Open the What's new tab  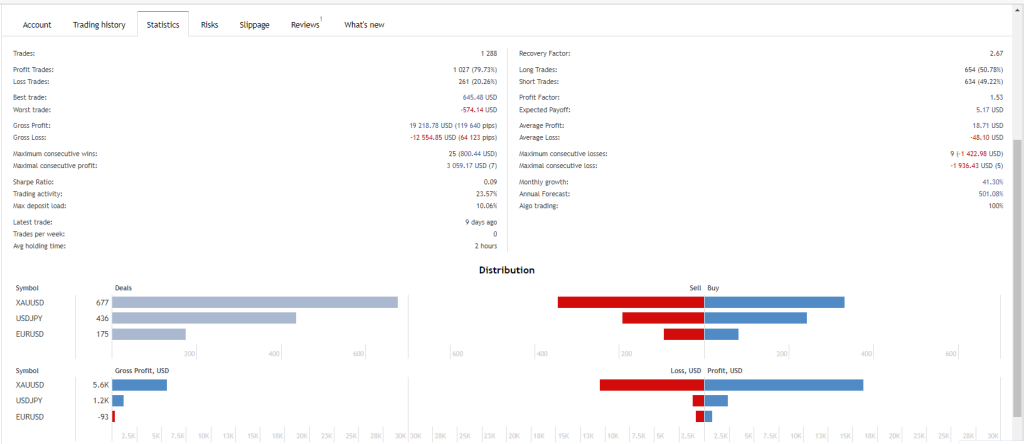click(x=364, y=25)
